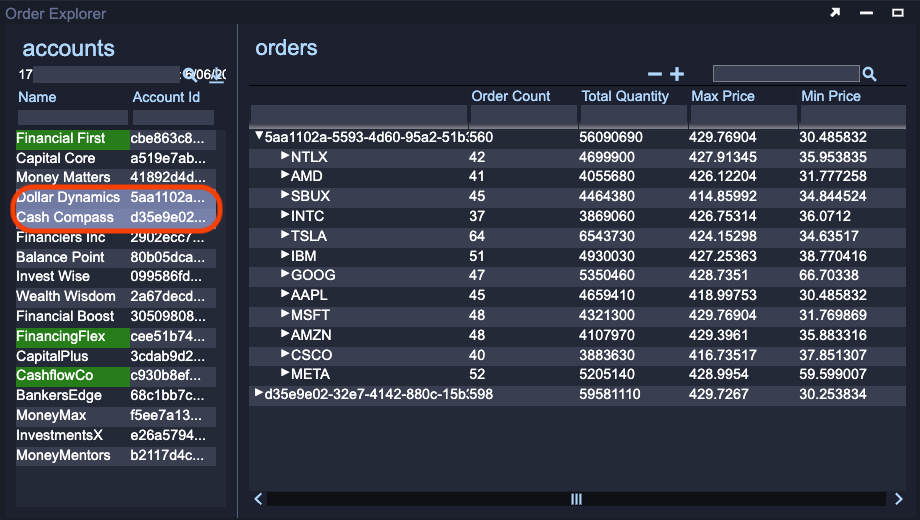Screen dimensions: 920x520
Task: Sort by Max Price column header
Action: [722, 96]
